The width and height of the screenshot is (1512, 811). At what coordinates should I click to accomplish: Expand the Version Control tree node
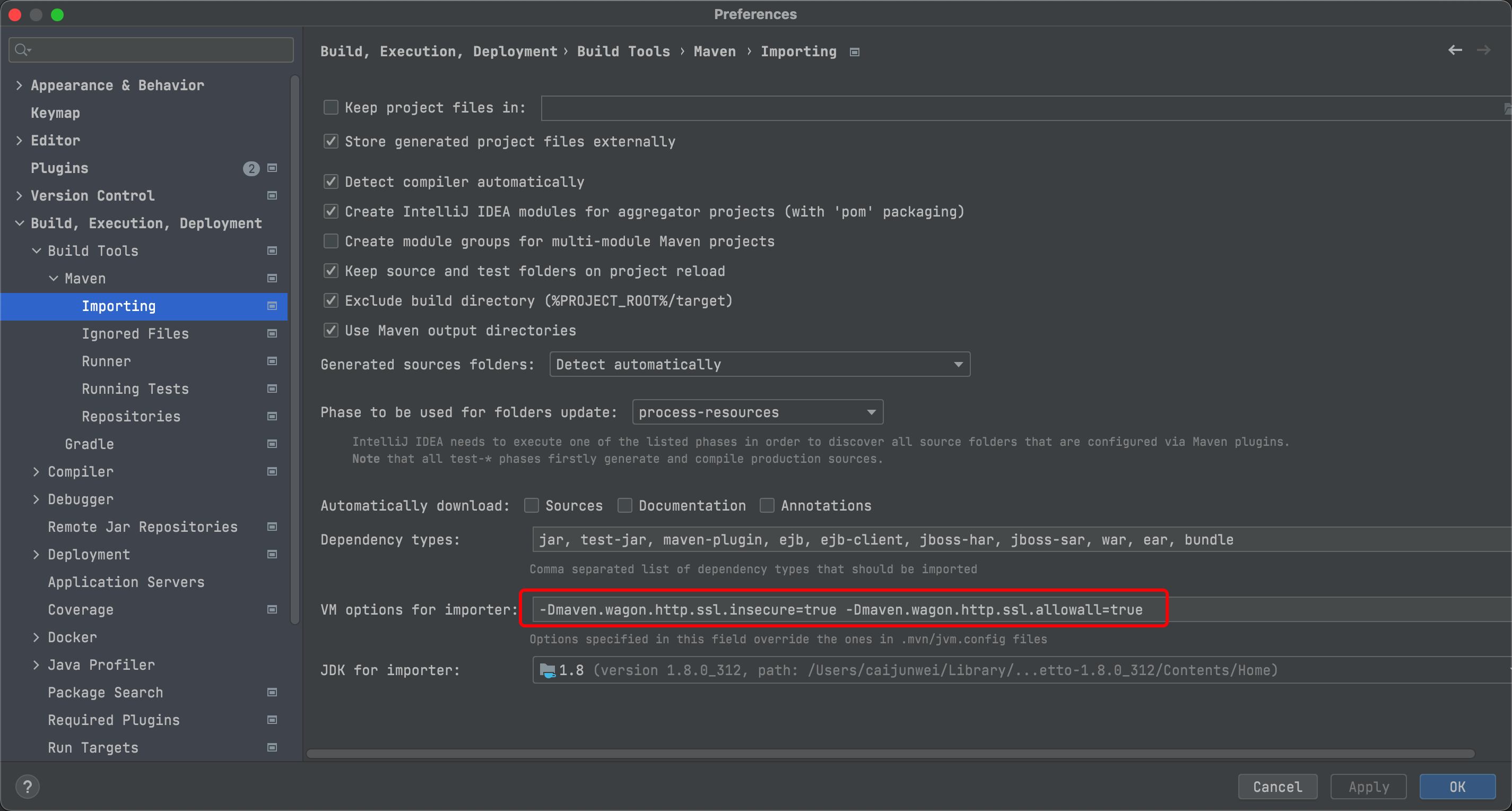20,195
